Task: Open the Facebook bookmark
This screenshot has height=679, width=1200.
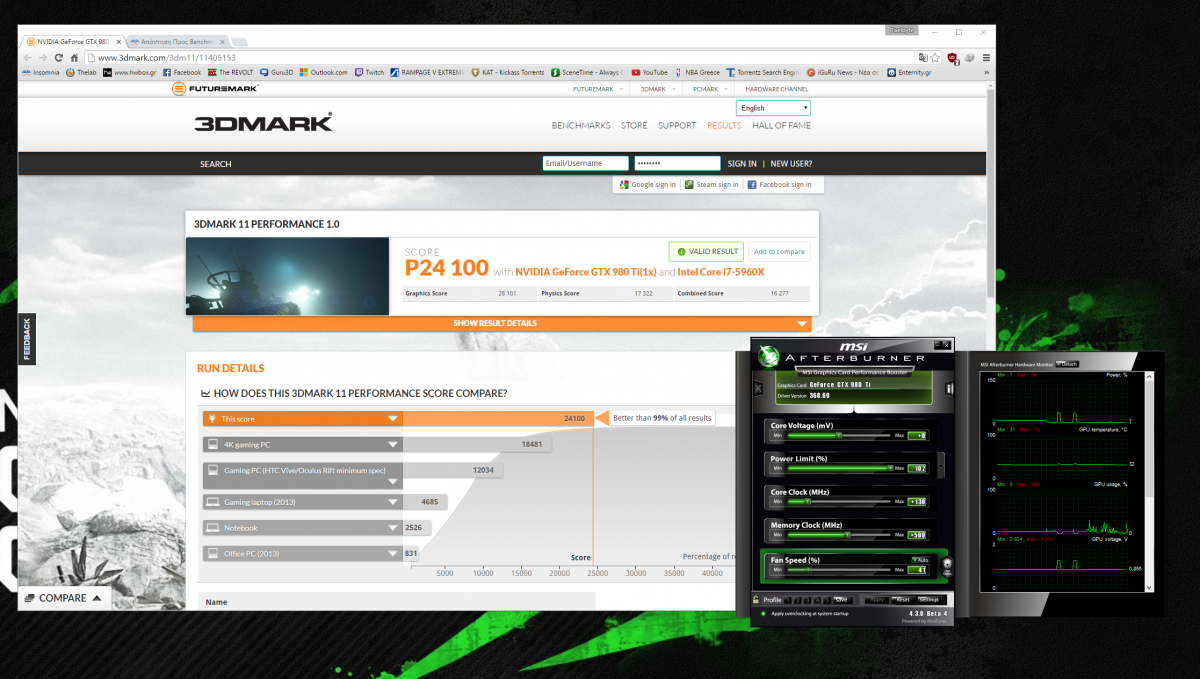Action: [182, 72]
